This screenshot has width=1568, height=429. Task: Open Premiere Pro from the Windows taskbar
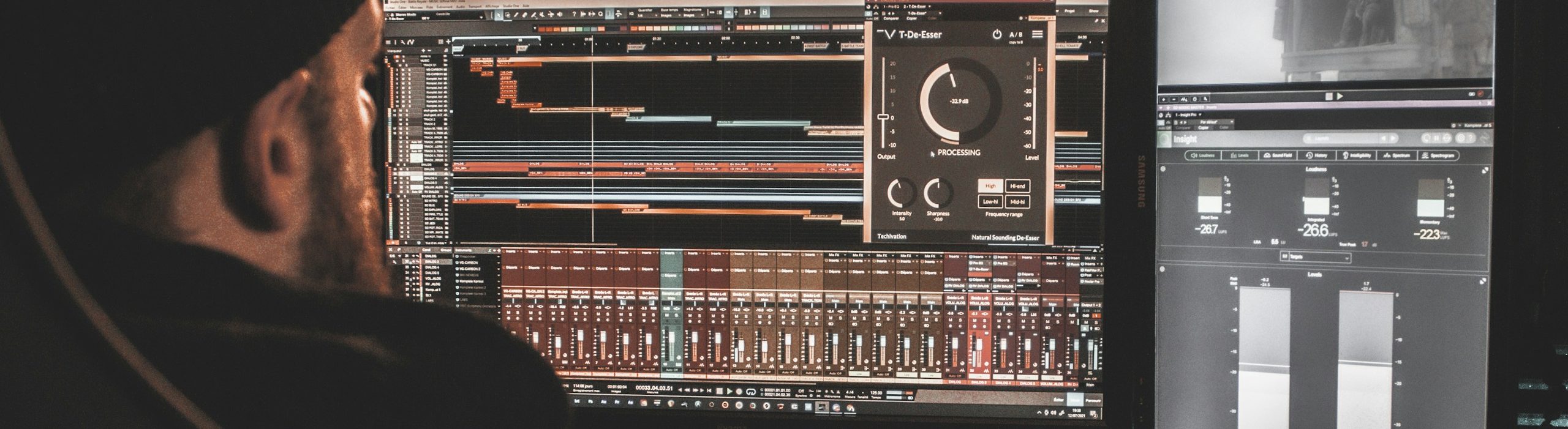(x=617, y=402)
